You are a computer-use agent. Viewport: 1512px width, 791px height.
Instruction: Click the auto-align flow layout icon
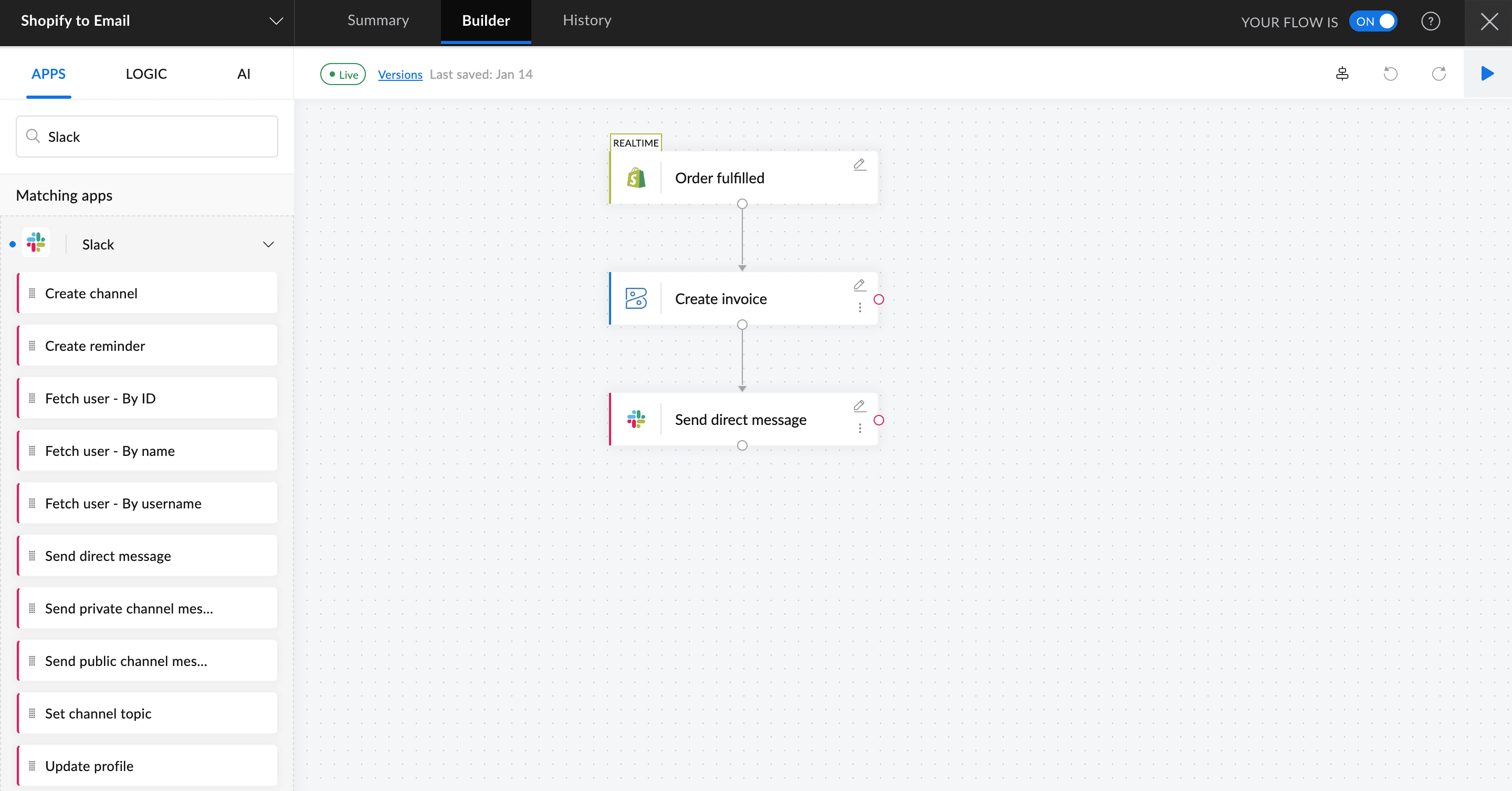coord(1342,74)
